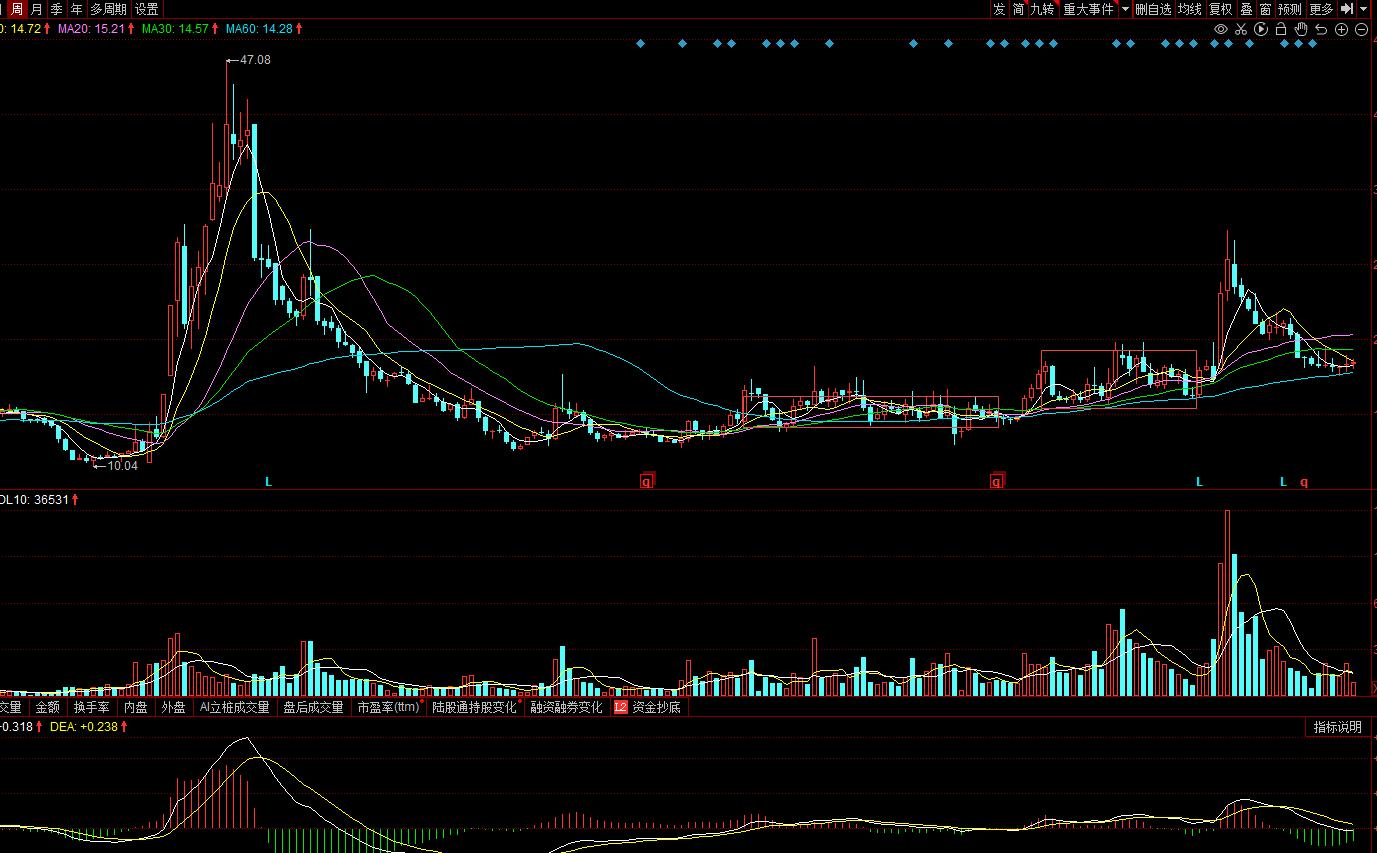Toggle the 均线 moving average display
Viewport: 1377px width, 853px height.
pos(1189,9)
